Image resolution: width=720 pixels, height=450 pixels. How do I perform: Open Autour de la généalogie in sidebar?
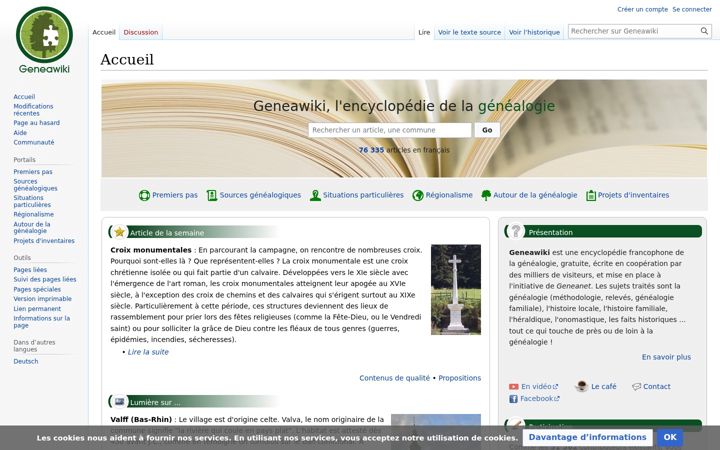(32, 227)
